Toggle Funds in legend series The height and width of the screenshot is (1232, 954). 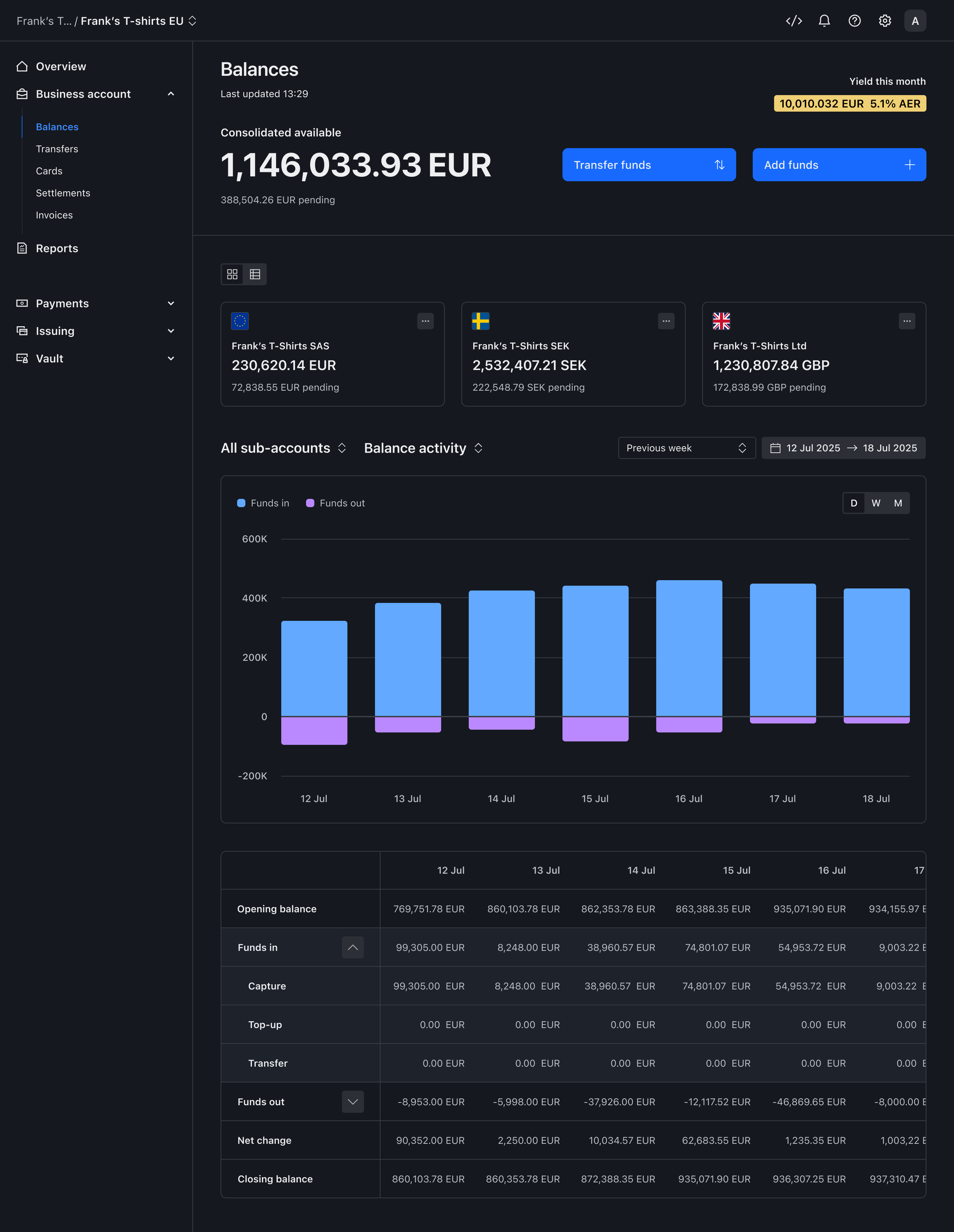[263, 503]
